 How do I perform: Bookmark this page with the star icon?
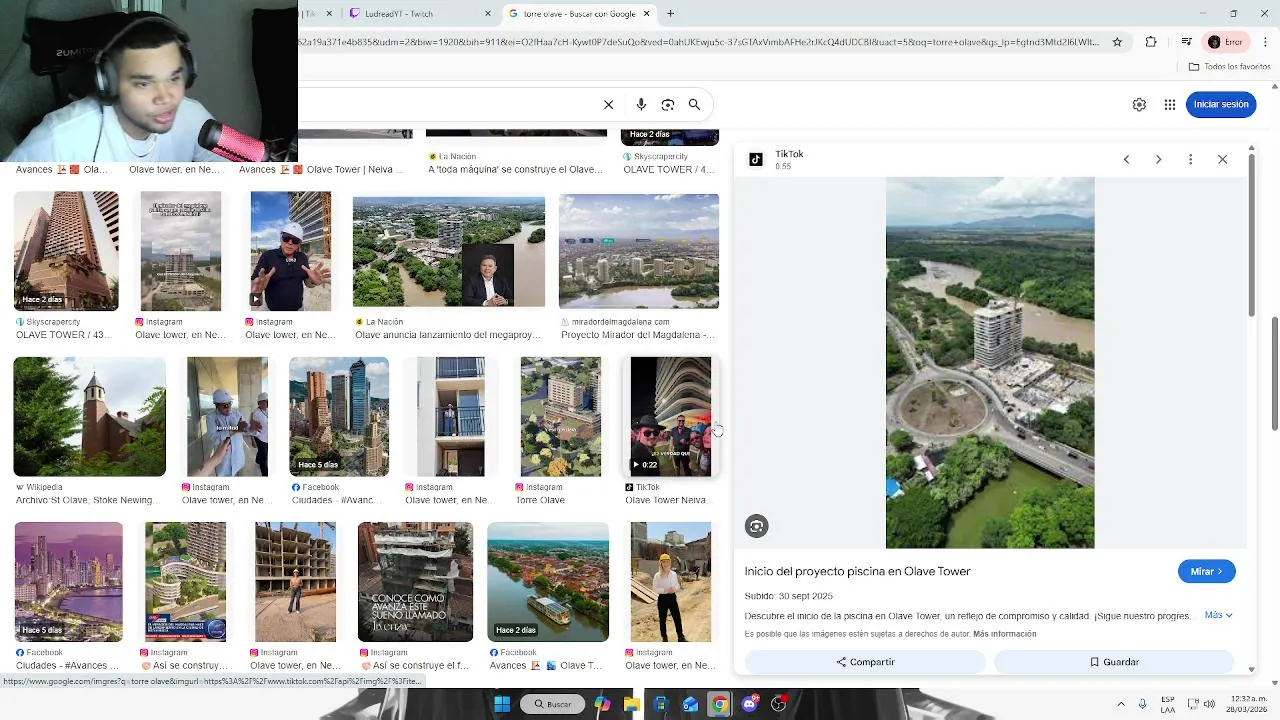coord(1117,42)
